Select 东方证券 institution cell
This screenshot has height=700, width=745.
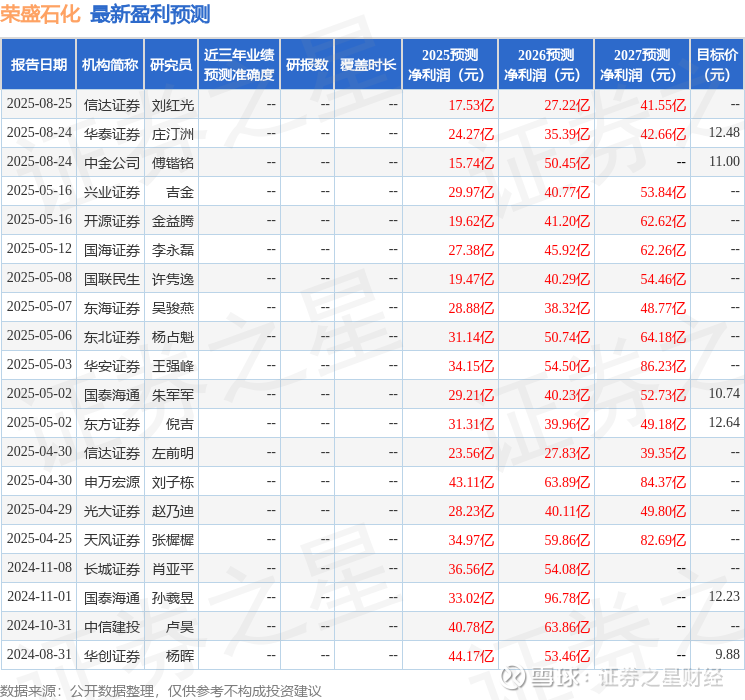point(112,424)
